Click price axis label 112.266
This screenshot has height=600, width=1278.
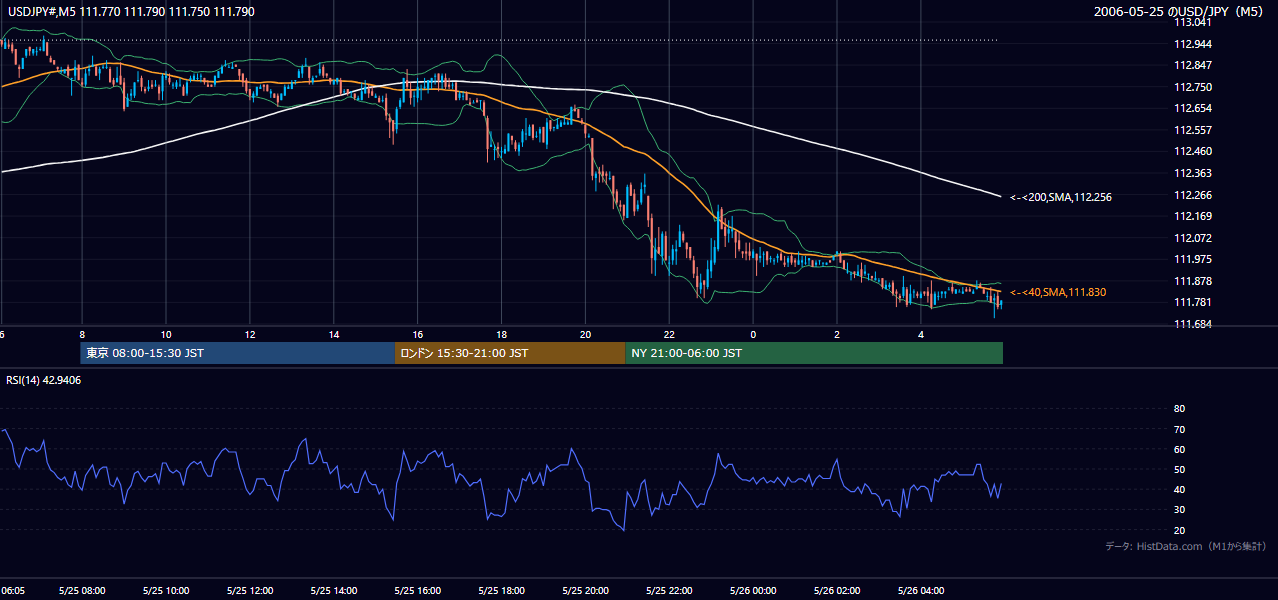click(1193, 195)
